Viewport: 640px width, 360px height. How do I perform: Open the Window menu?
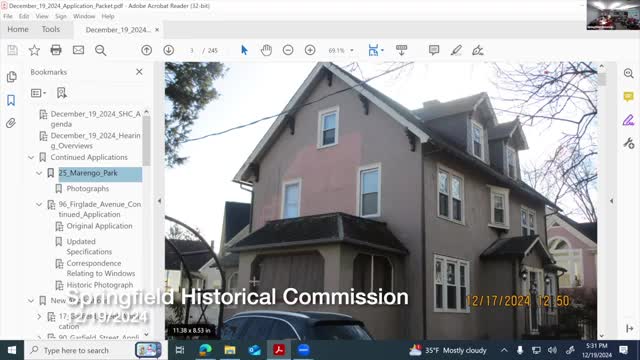84,16
